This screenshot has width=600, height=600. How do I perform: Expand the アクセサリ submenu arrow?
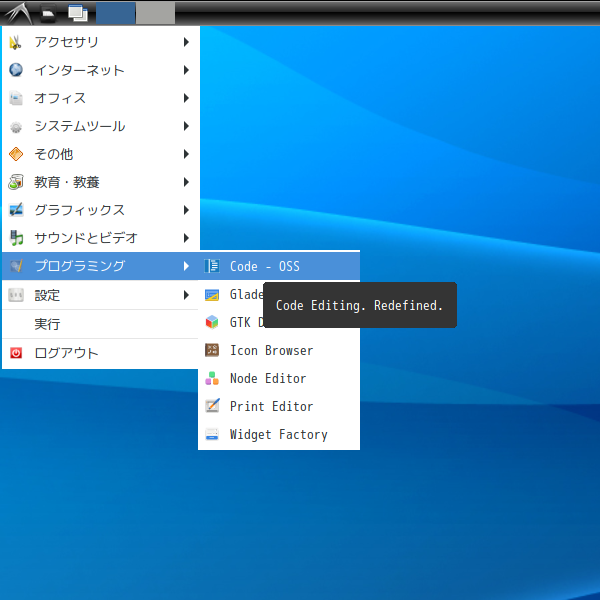coord(186,42)
